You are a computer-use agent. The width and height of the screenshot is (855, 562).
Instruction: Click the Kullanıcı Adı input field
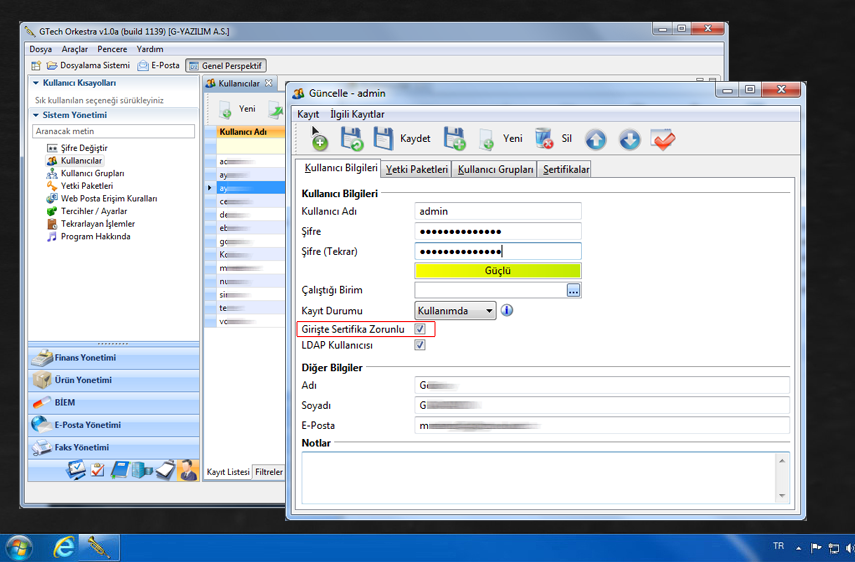(497, 211)
